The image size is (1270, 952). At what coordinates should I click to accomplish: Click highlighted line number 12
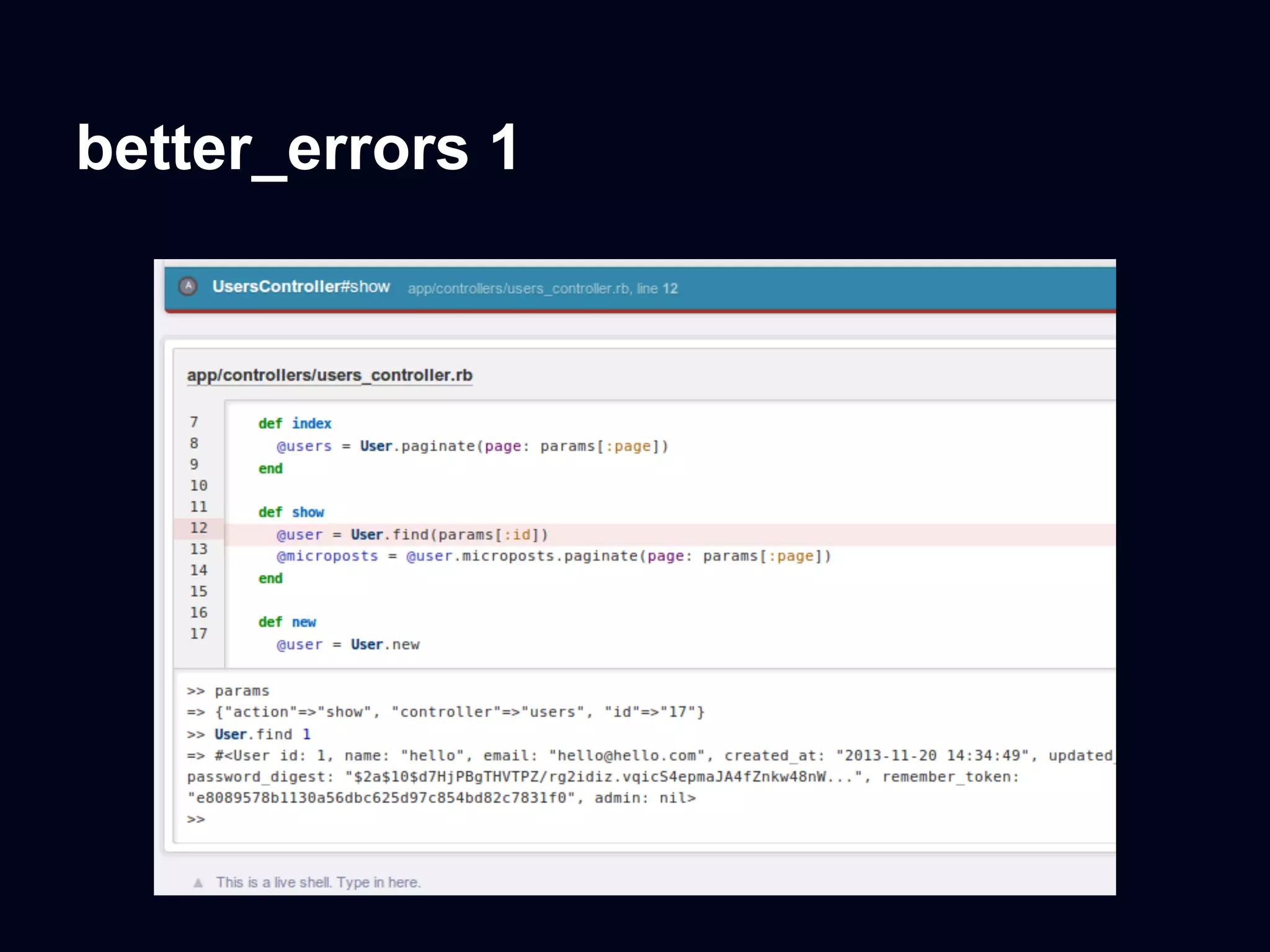pos(198,527)
